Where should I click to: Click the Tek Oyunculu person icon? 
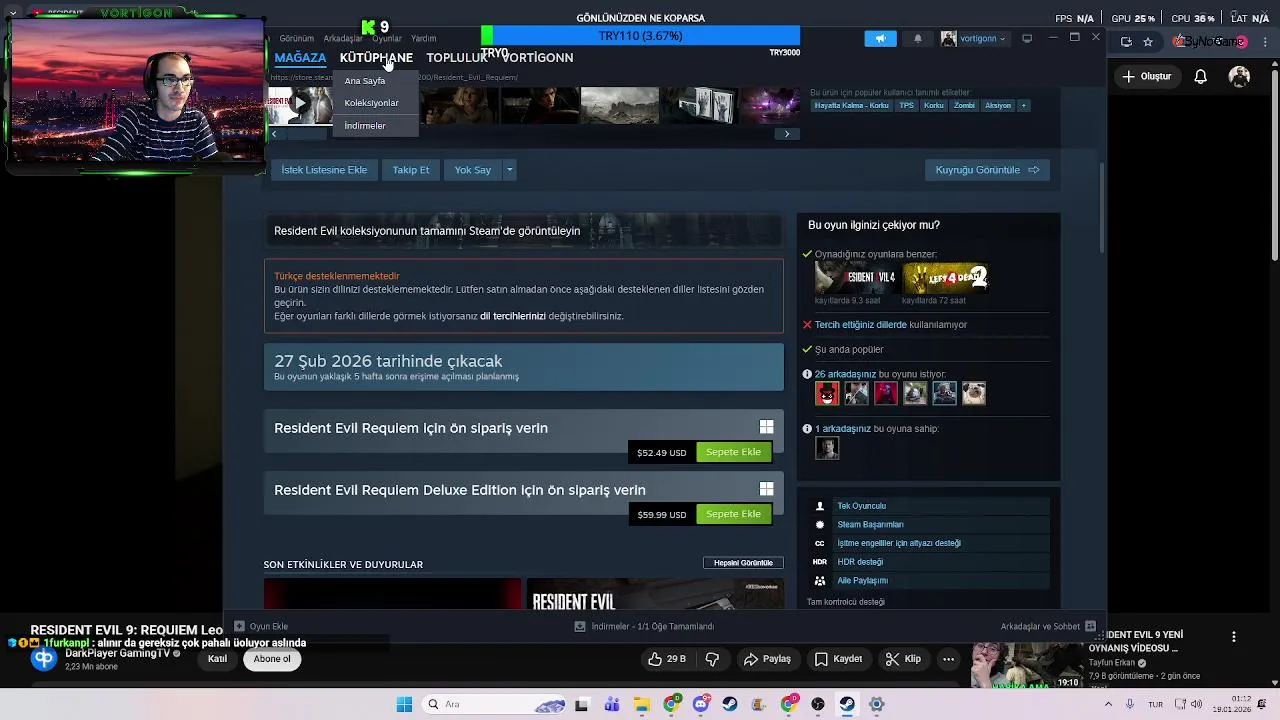click(820, 506)
